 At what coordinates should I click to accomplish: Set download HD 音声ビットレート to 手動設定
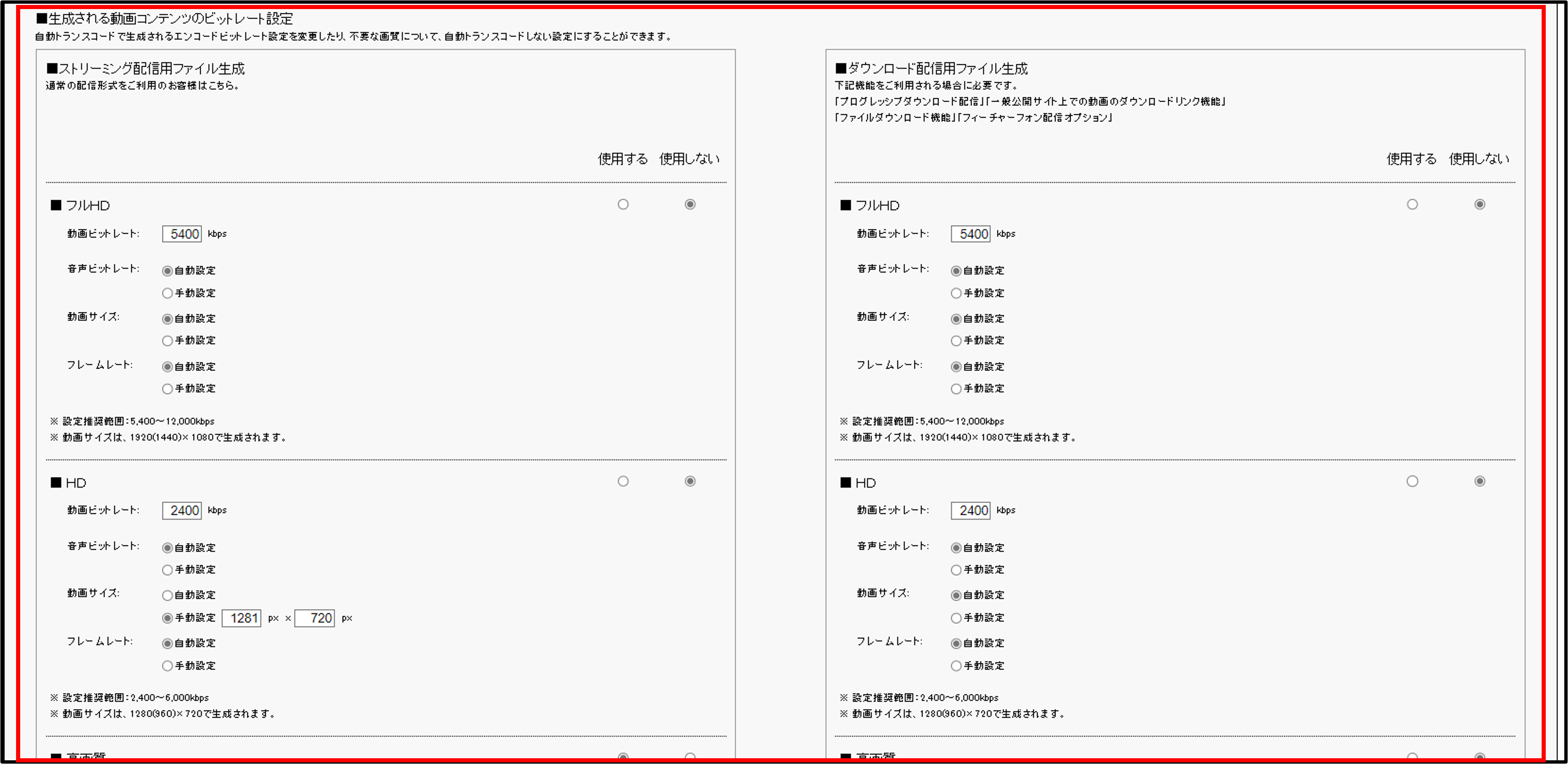pos(956,570)
